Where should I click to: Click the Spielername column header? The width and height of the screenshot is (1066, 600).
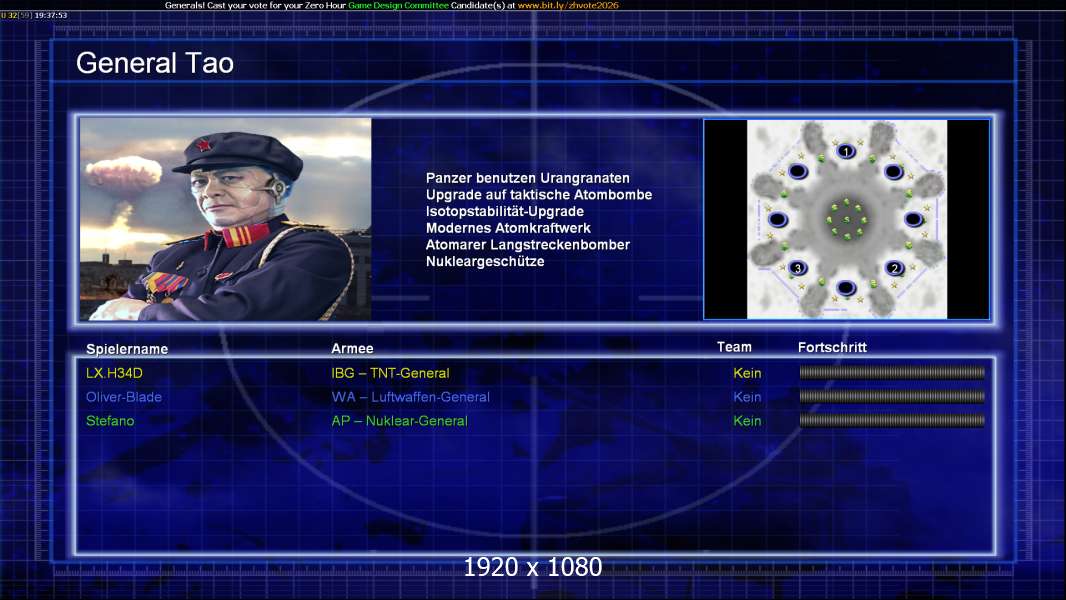(x=127, y=349)
